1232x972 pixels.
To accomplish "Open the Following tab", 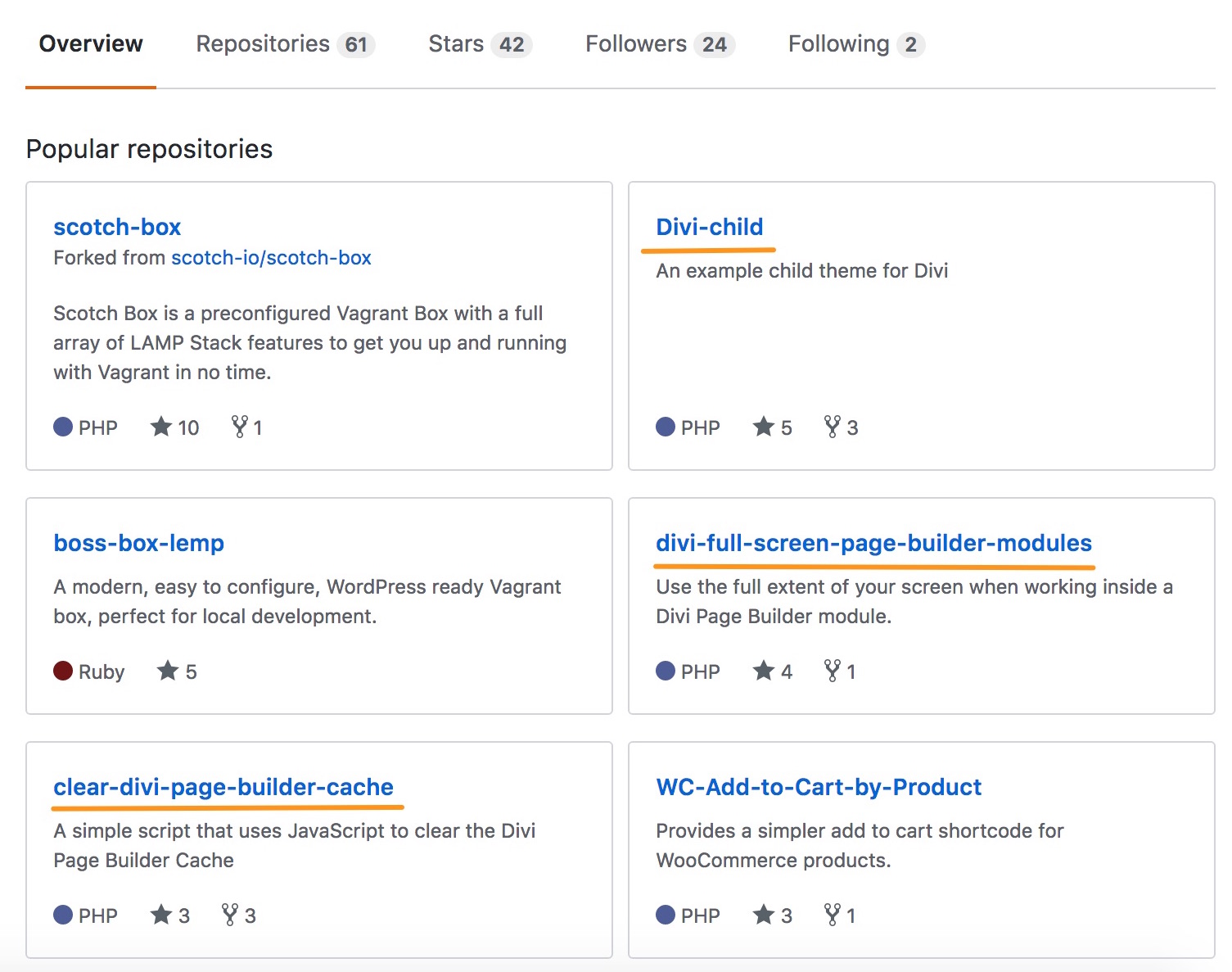I will [x=856, y=43].
